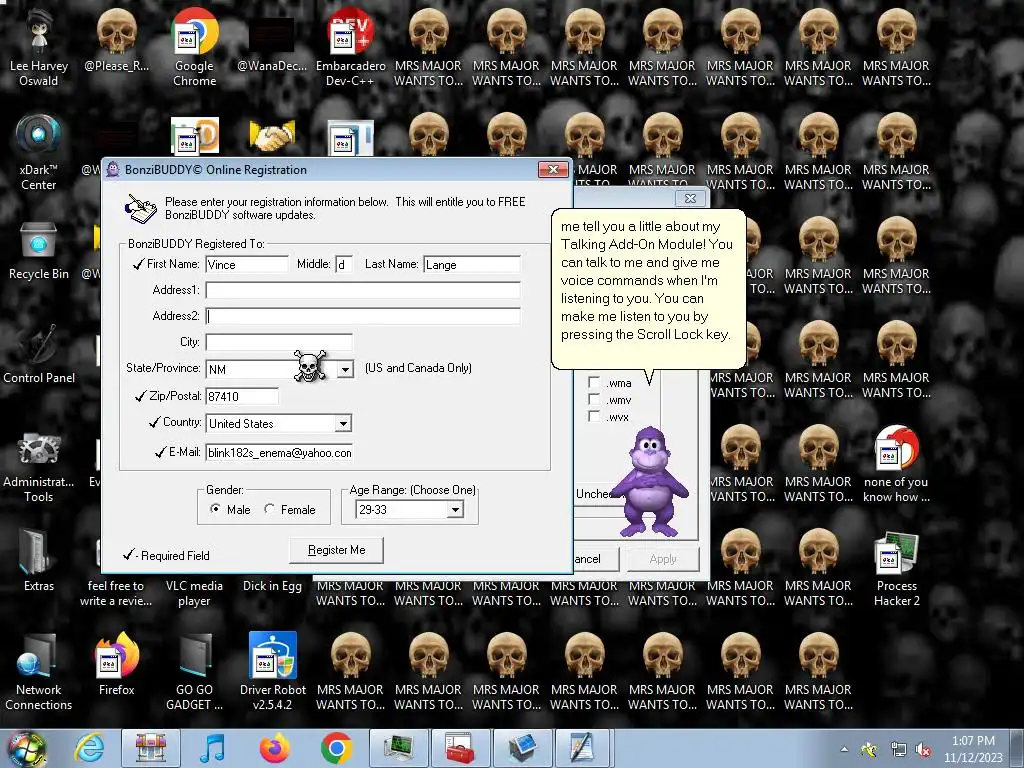Click the First Name field containing Vince
The height and width of the screenshot is (768, 1024).
pos(247,264)
